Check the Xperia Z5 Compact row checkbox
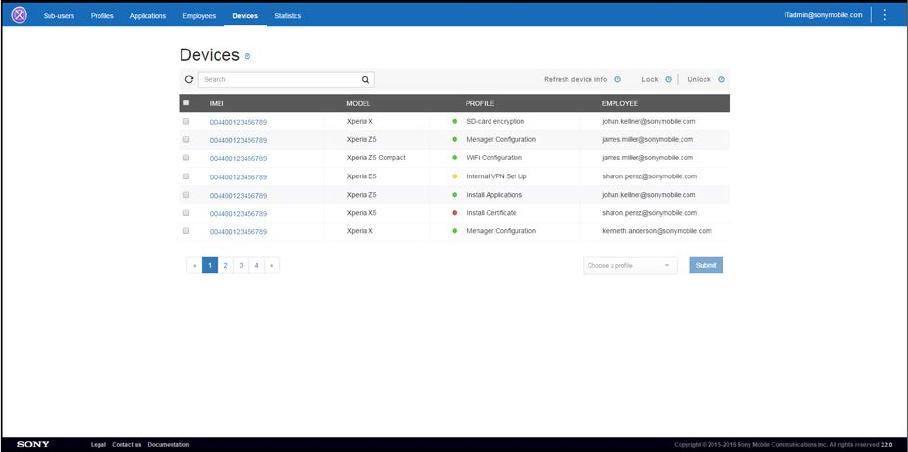This screenshot has width=908, height=452. 186,157
